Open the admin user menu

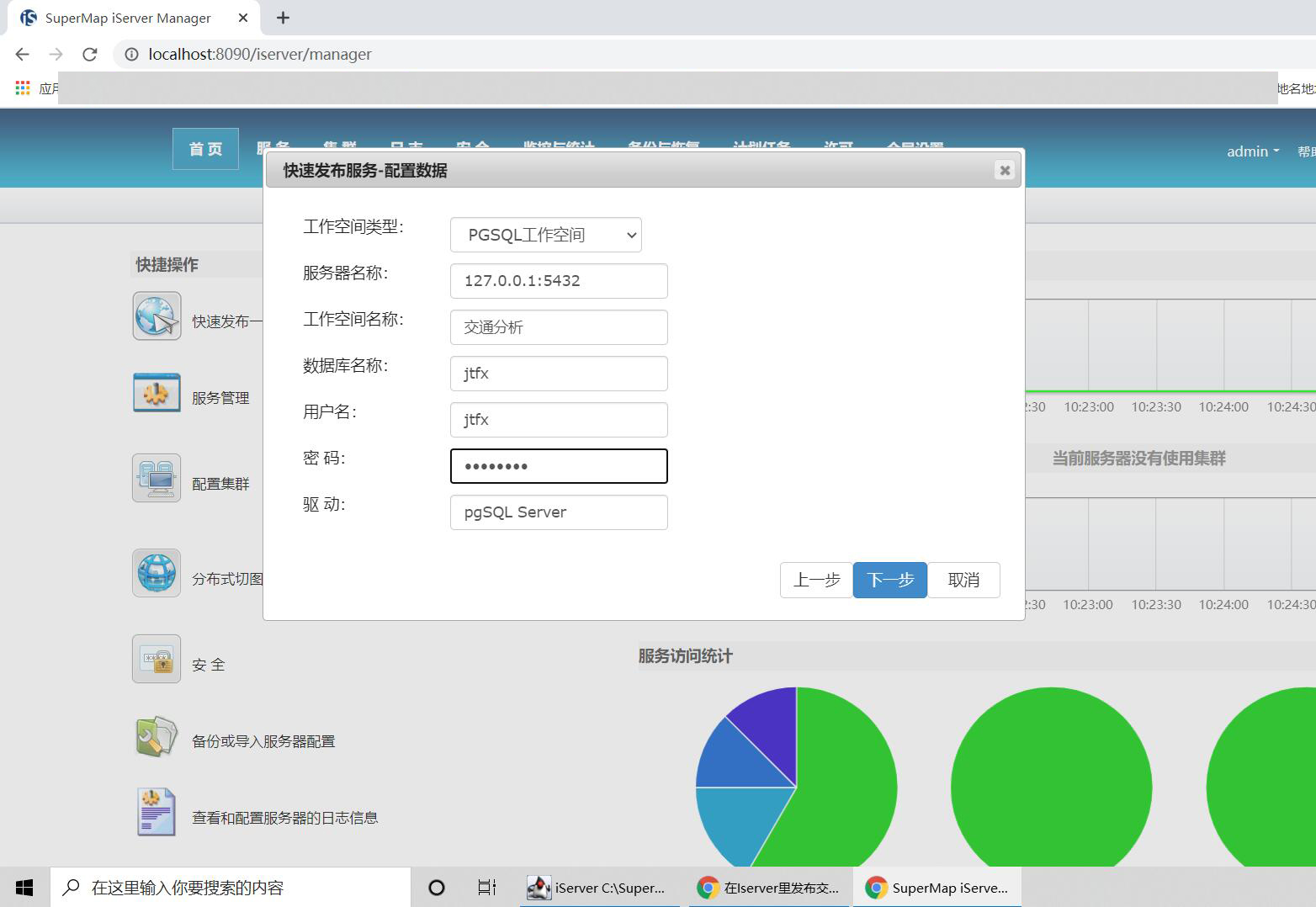coord(1252,151)
